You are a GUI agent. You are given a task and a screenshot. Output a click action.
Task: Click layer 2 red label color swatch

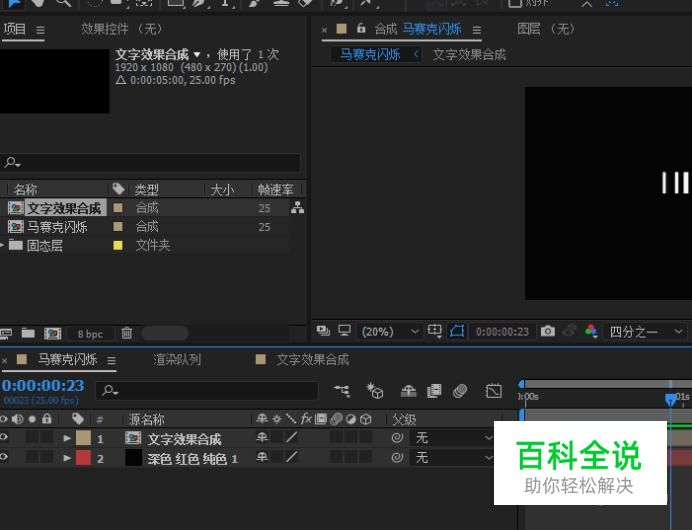point(83,458)
